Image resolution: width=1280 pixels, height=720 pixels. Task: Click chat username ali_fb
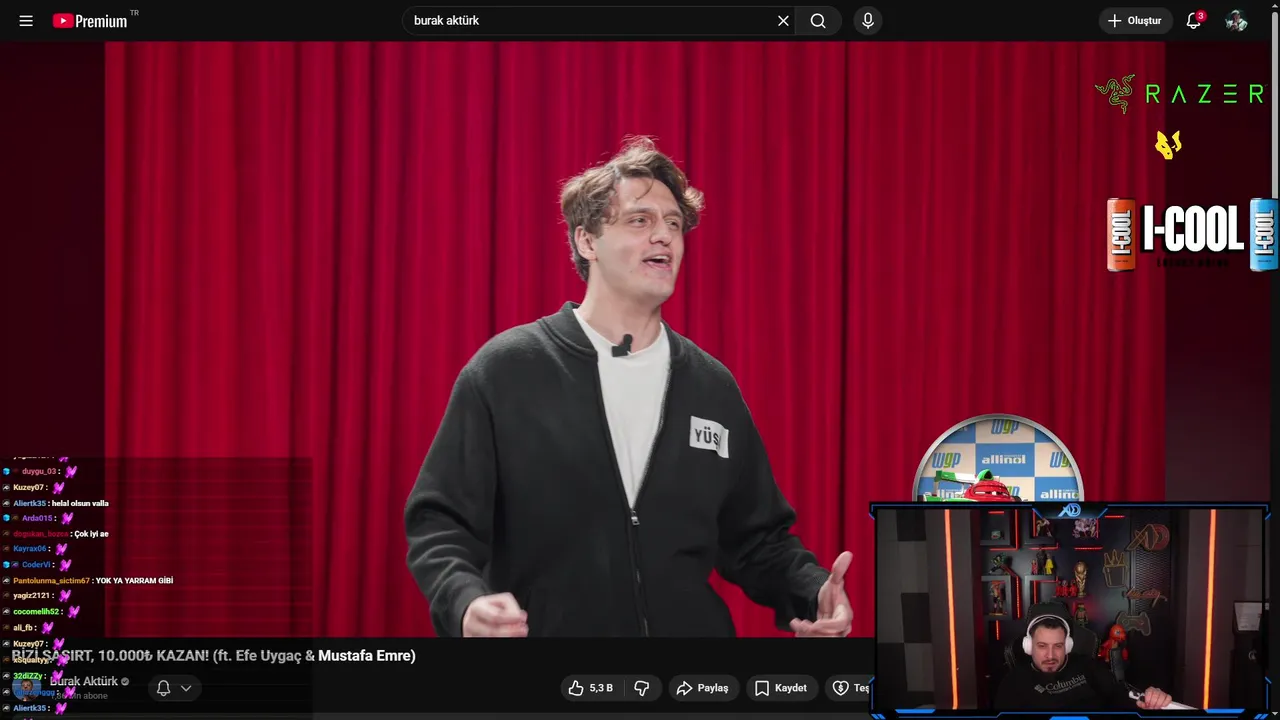click(x=23, y=627)
